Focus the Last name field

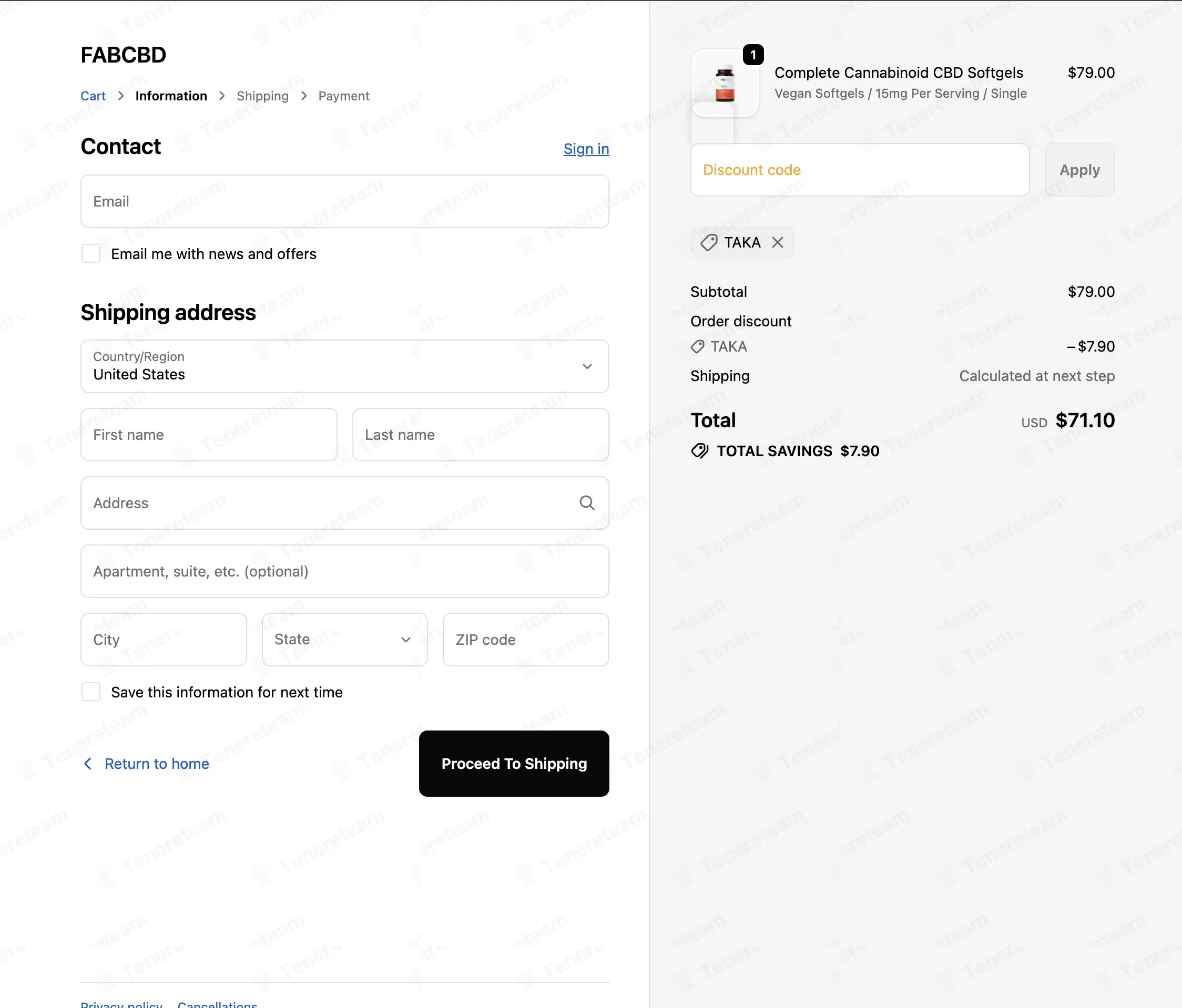pyautogui.click(x=481, y=435)
